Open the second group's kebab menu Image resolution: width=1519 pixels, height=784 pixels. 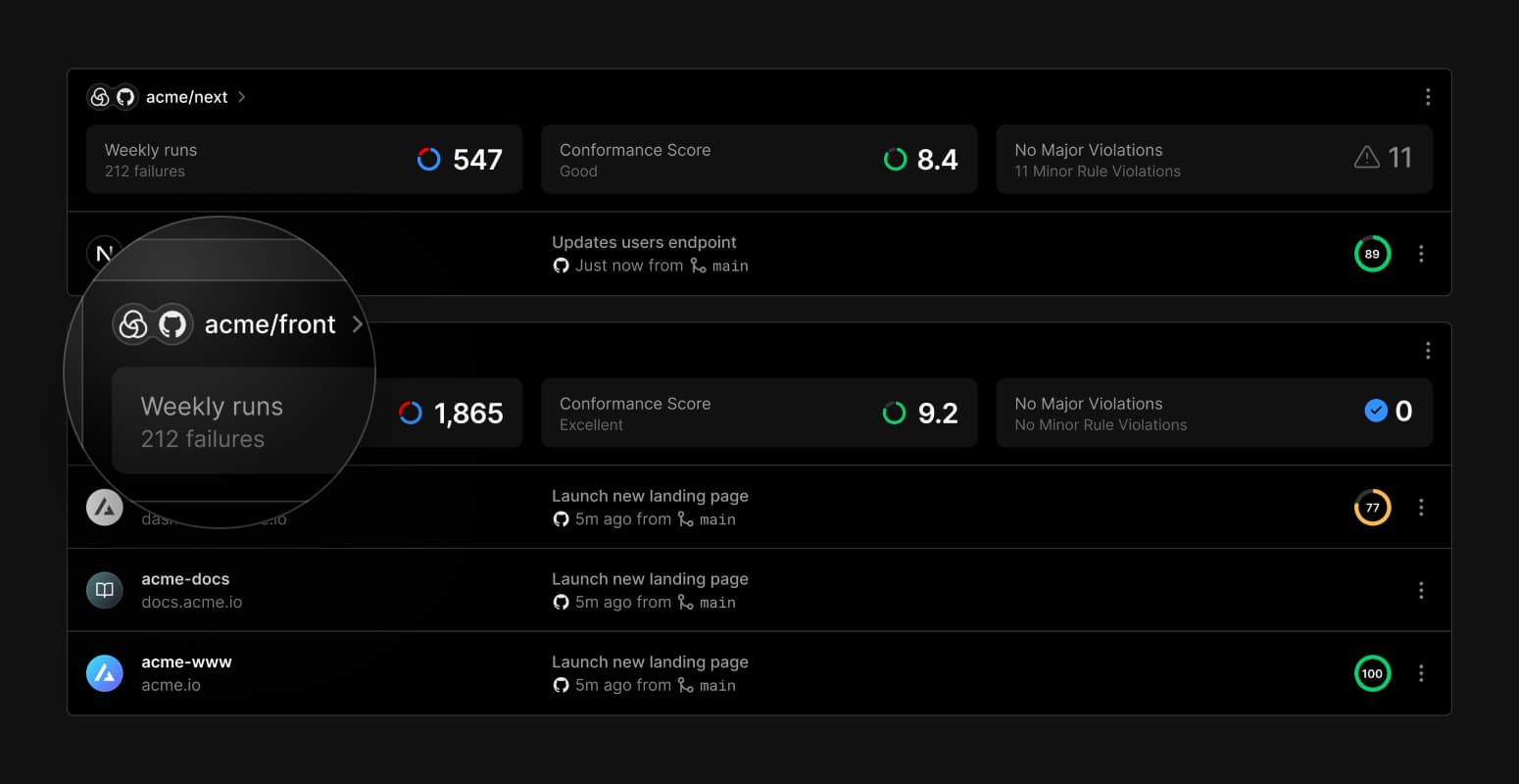(1428, 351)
